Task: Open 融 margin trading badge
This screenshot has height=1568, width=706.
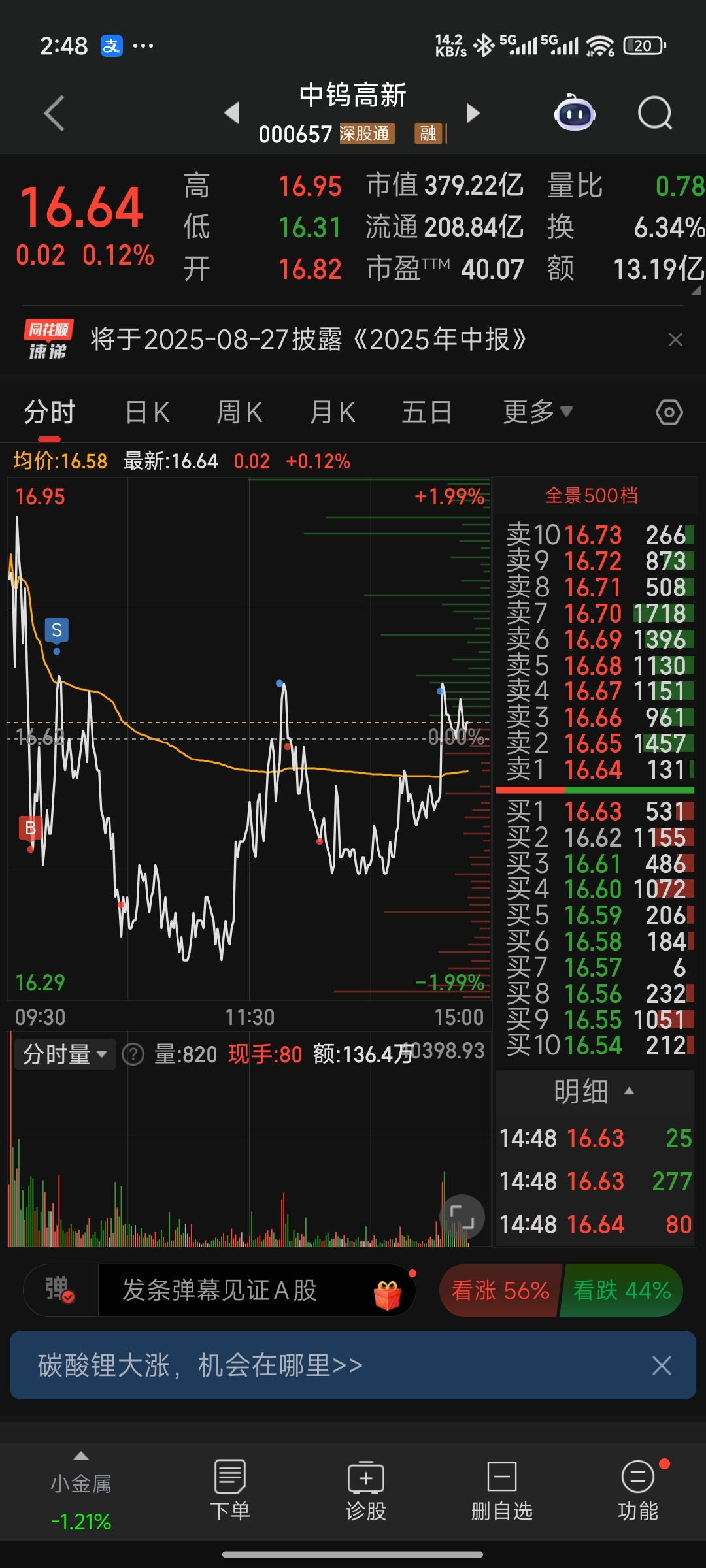Action: (x=428, y=134)
